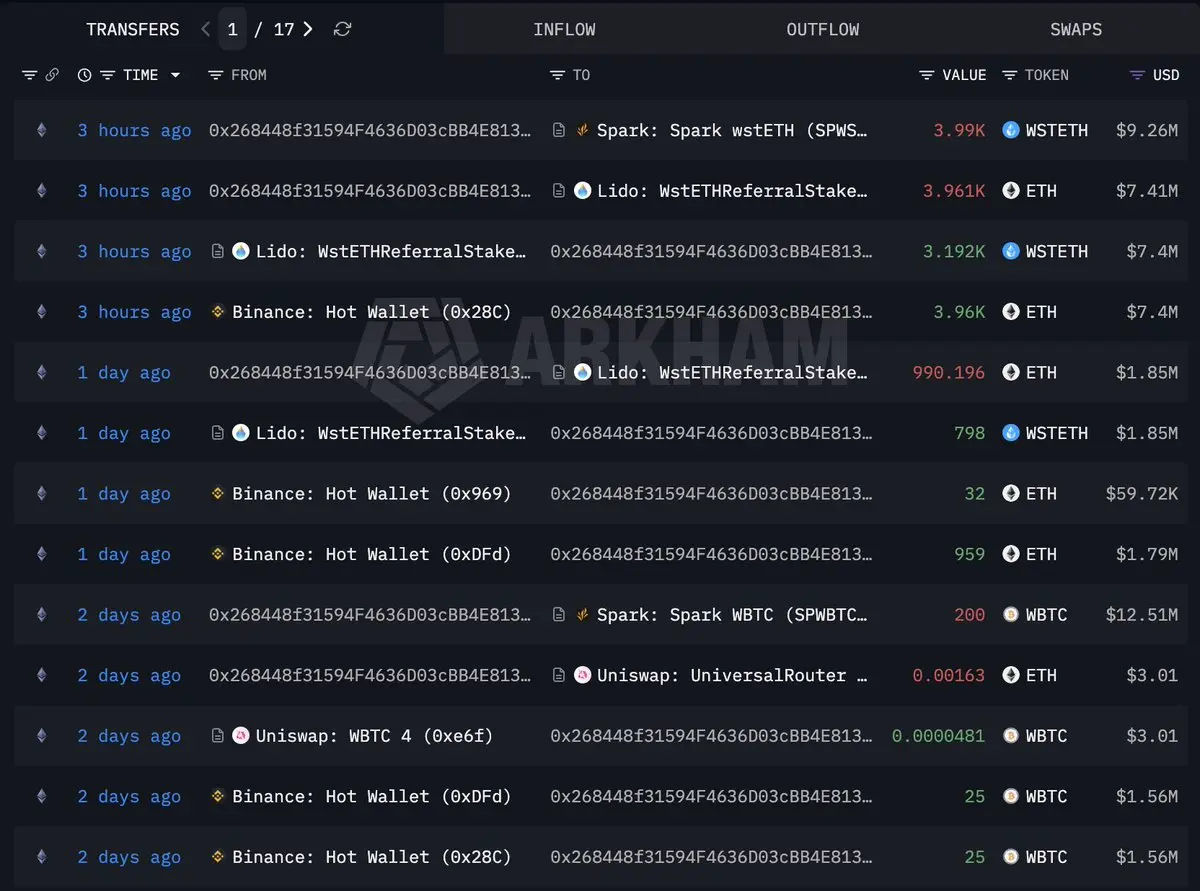
Task: Click Ethereum chain icon on $12.51M row
Action: [x=41, y=614]
